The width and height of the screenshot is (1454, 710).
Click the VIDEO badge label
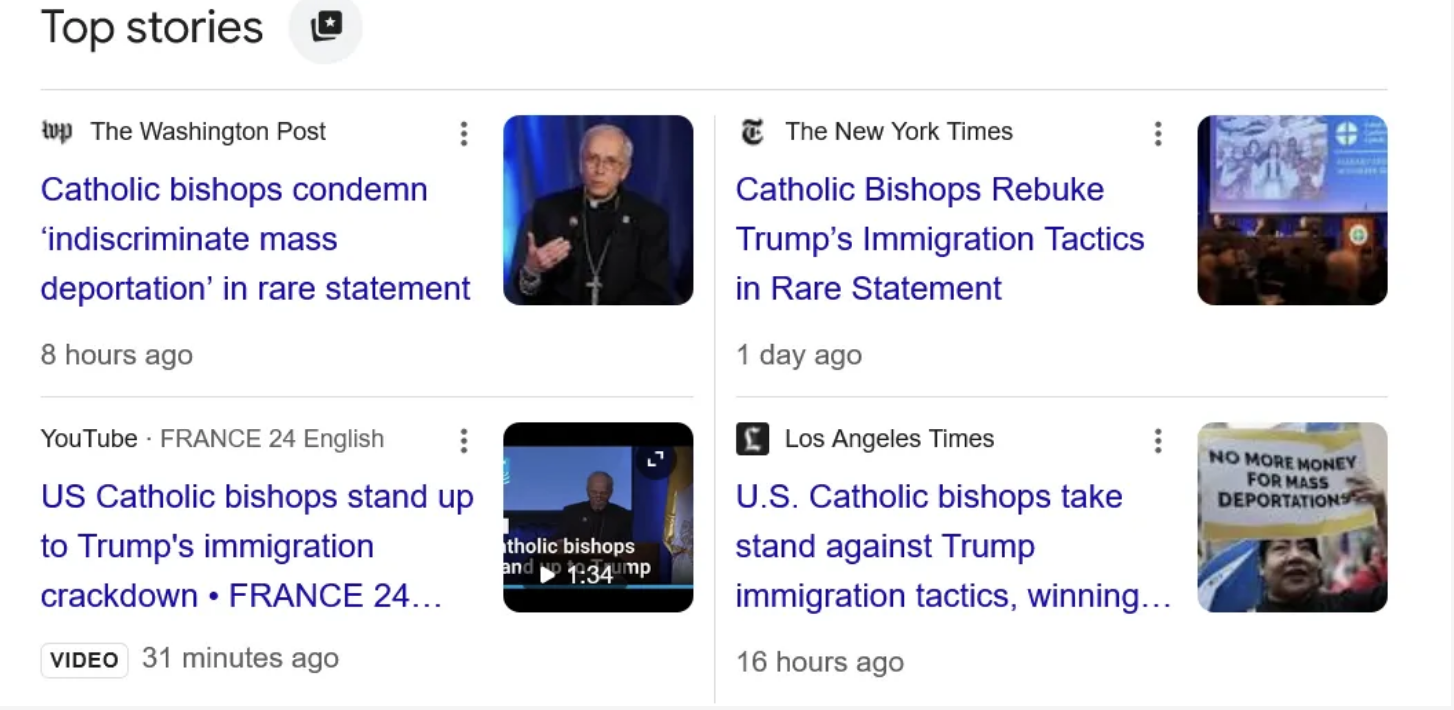[84, 660]
